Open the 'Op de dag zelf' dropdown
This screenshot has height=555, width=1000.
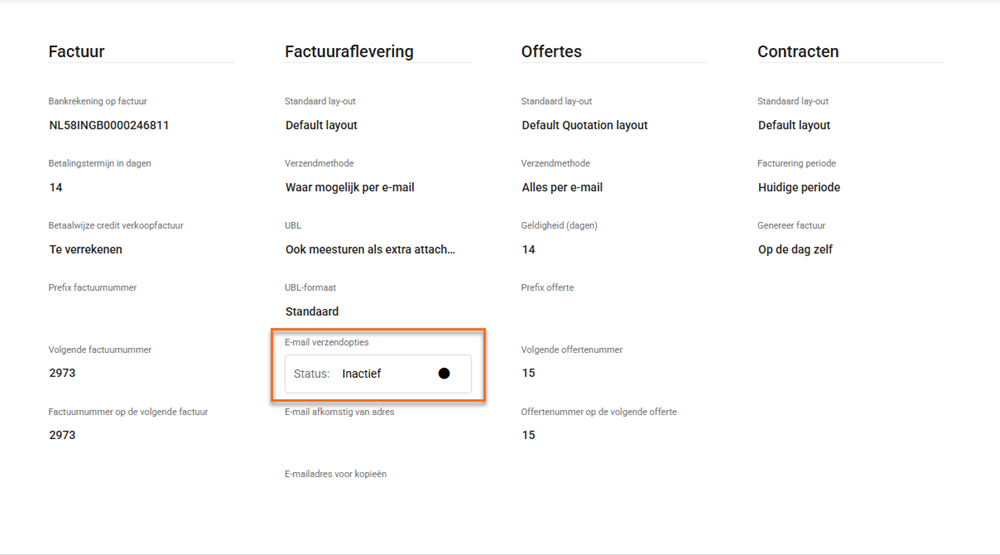[795, 250]
